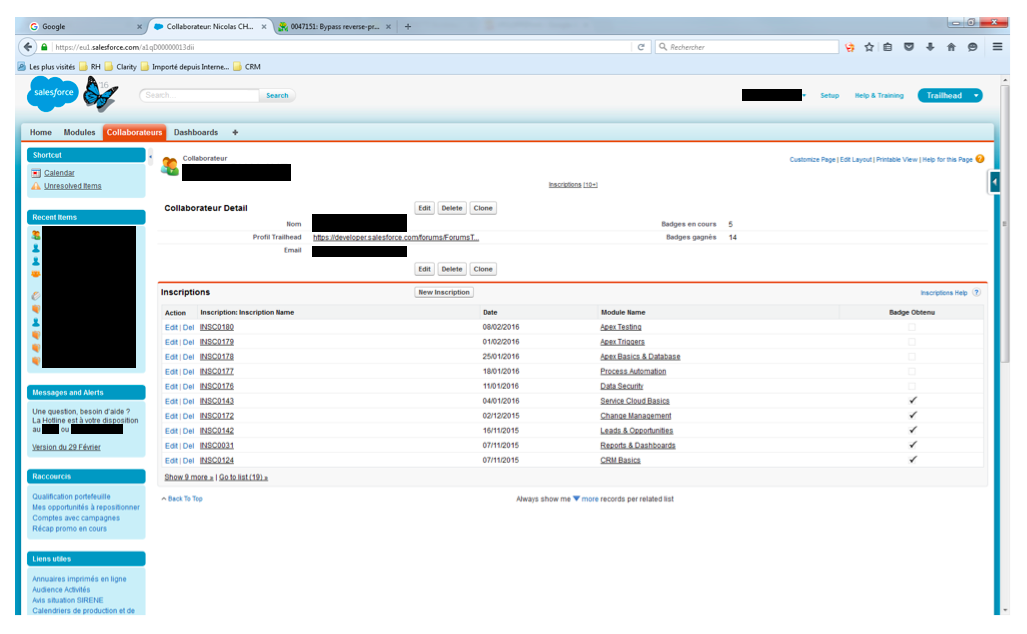Viewport: 1027px width, 634px height.
Task: Click the more records per list arrow
Action: pos(576,498)
